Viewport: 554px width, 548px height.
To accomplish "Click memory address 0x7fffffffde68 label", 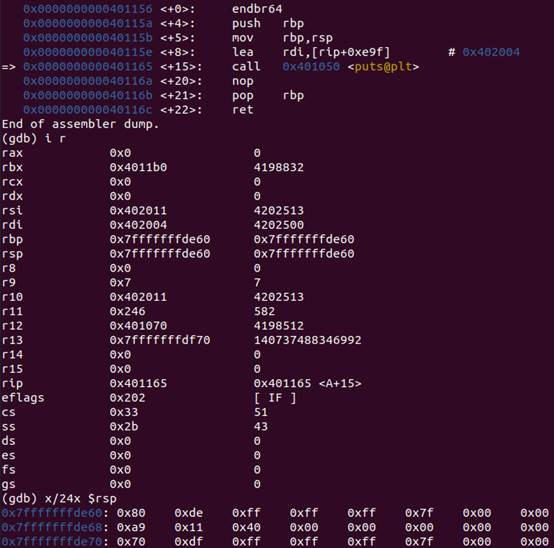I will coord(52,528).
